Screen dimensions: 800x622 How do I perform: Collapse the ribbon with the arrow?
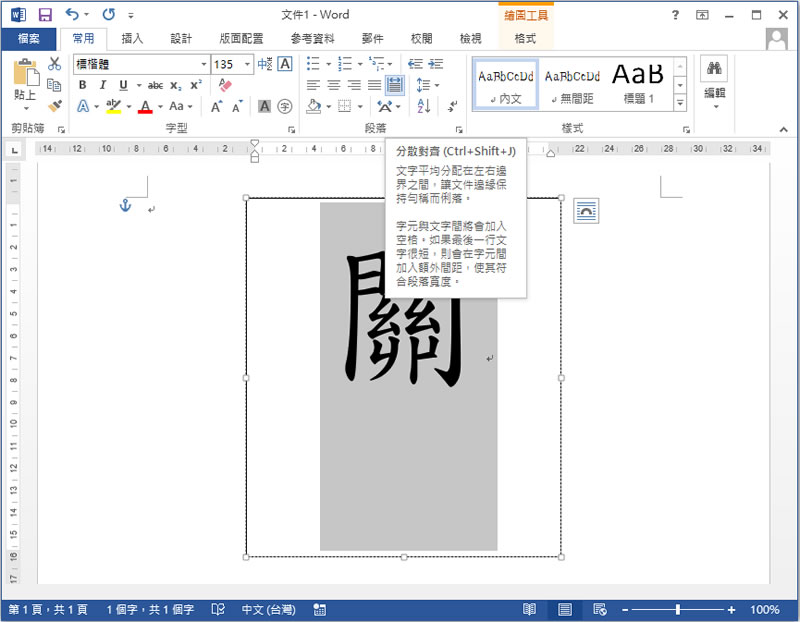click(x=783, y=130)
